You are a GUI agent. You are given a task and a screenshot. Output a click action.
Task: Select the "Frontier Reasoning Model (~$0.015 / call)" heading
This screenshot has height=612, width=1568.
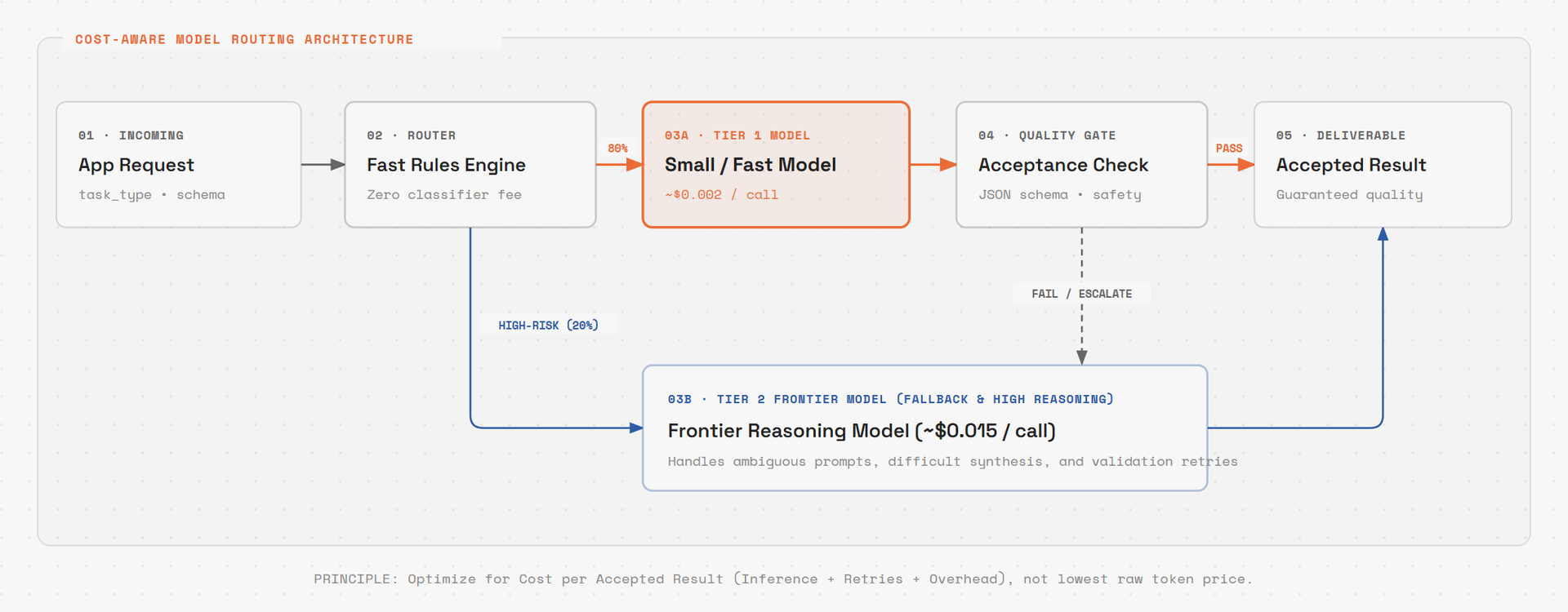pyautogui.click(x=862, y=431)
